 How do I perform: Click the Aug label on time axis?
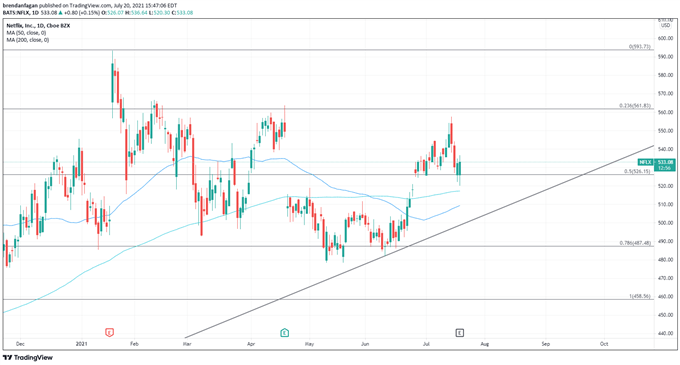point(485,344)
